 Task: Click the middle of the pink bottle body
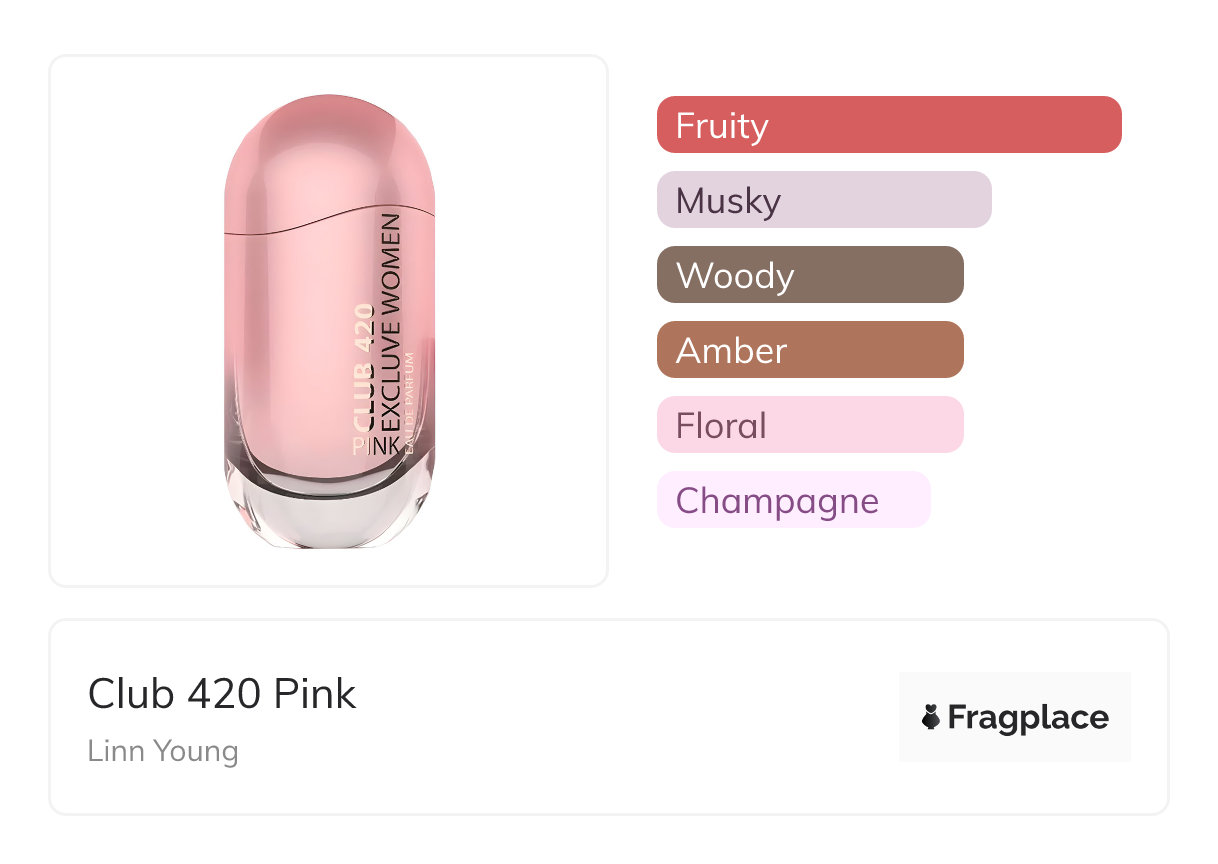(x=300, y=330)
